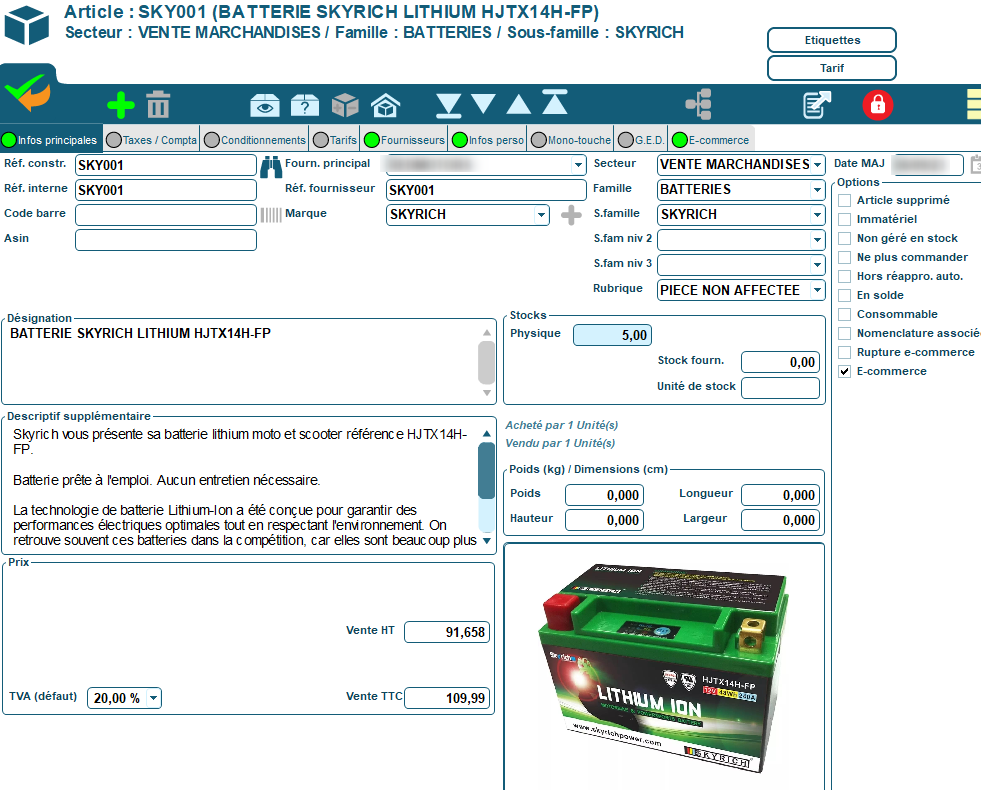Delete article using trash can icon

158,104
